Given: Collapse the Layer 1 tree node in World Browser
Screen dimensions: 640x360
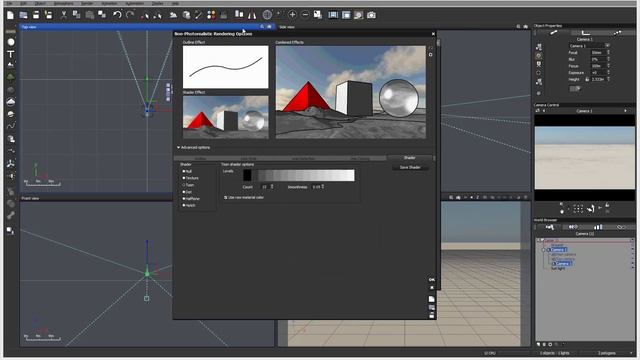Looking at the screenshot, I should click(x=539, y=240).
